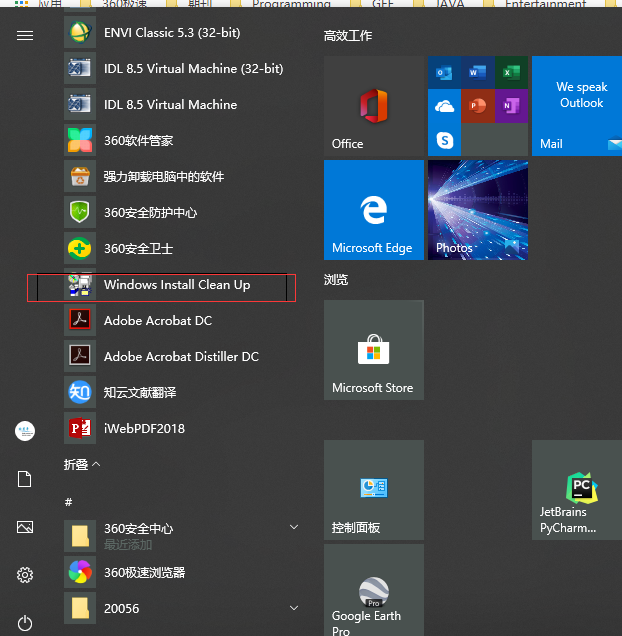Open the Mail tile
This screenshot has width=622, height=636.
point(577,106)
